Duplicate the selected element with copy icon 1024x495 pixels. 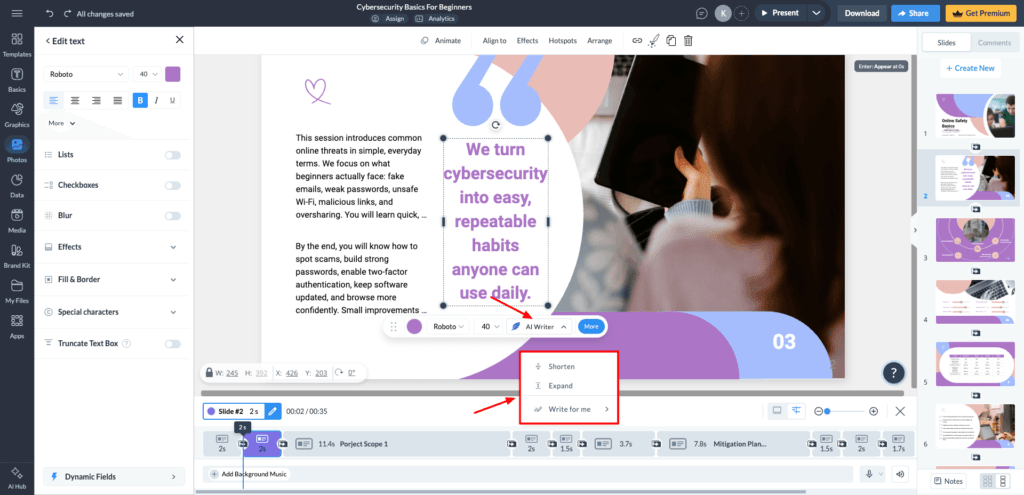click(x=671, y=40)
